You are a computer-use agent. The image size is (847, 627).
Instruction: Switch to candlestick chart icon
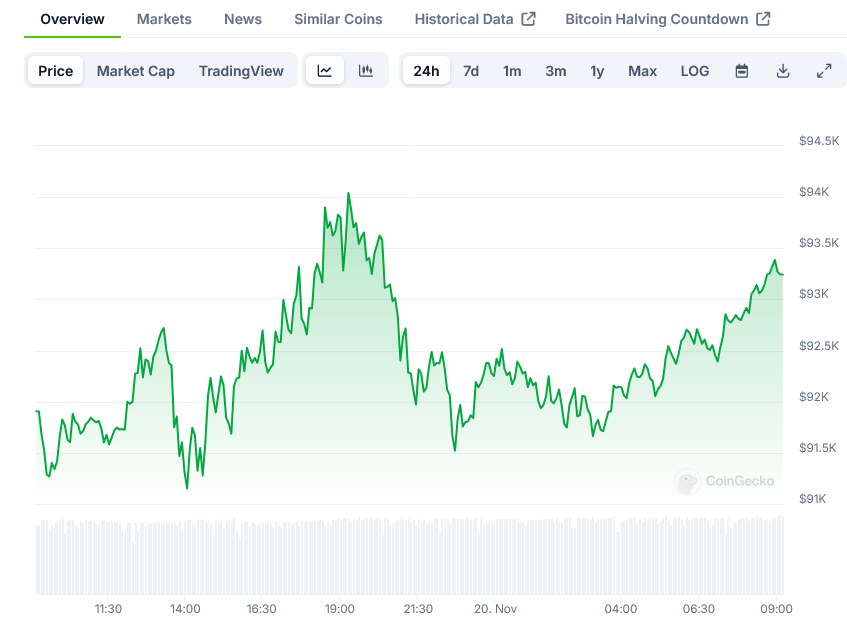tap(366, 71)
